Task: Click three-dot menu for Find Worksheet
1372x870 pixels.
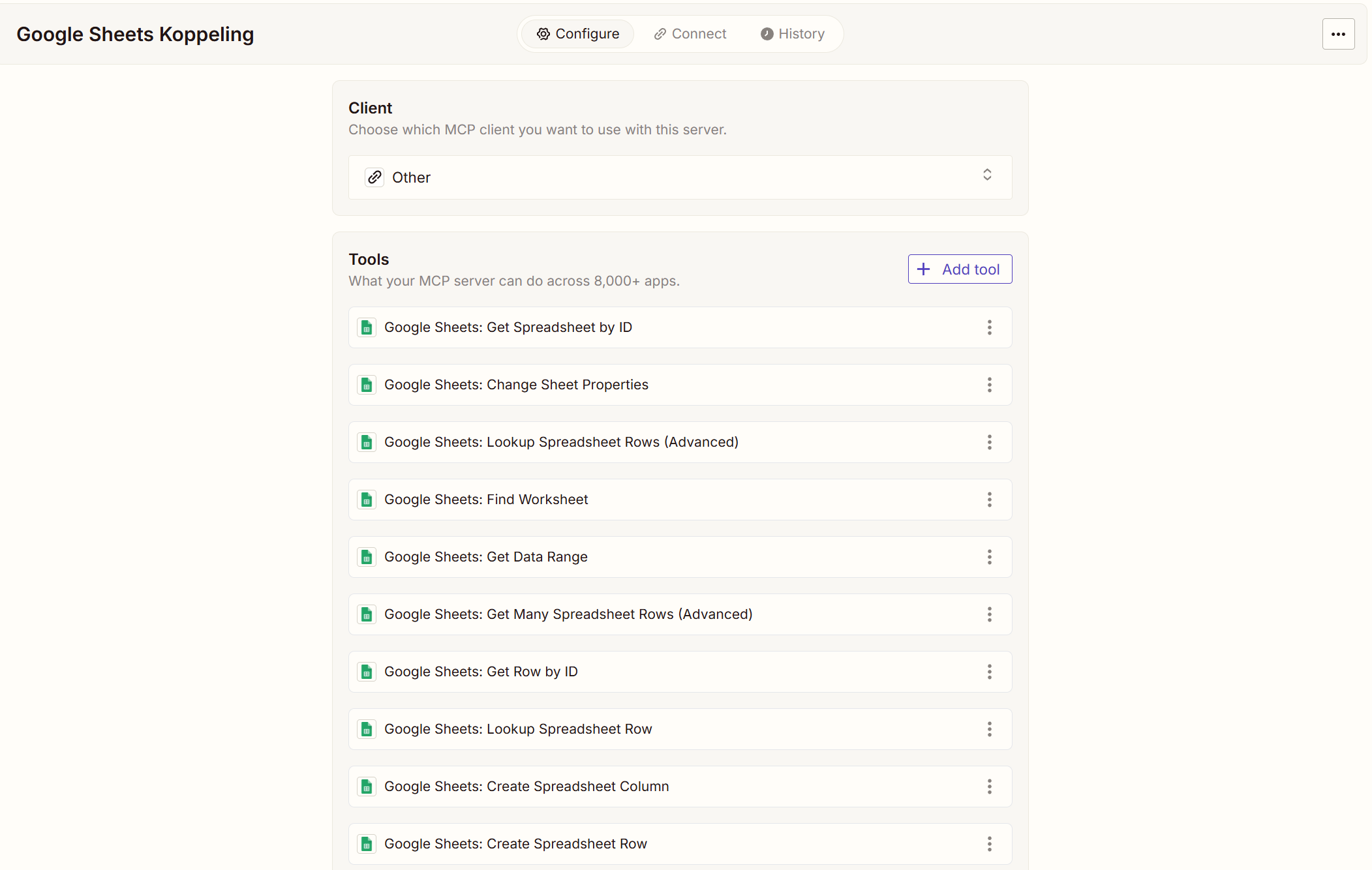Action: point(989,500)
